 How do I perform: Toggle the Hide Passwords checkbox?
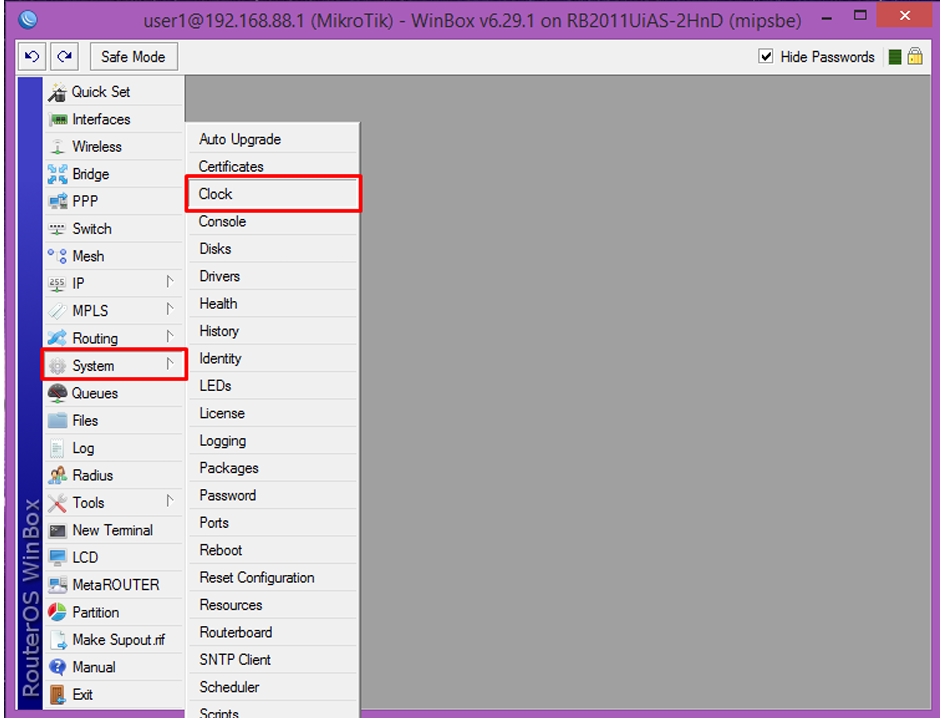tap(765, 57)
